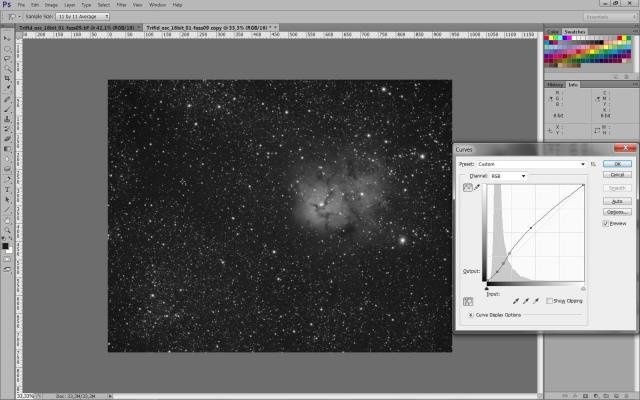The image size is (640, 400).
Task: Uncheck the Preview checkbox
Action: coord(606,224)
